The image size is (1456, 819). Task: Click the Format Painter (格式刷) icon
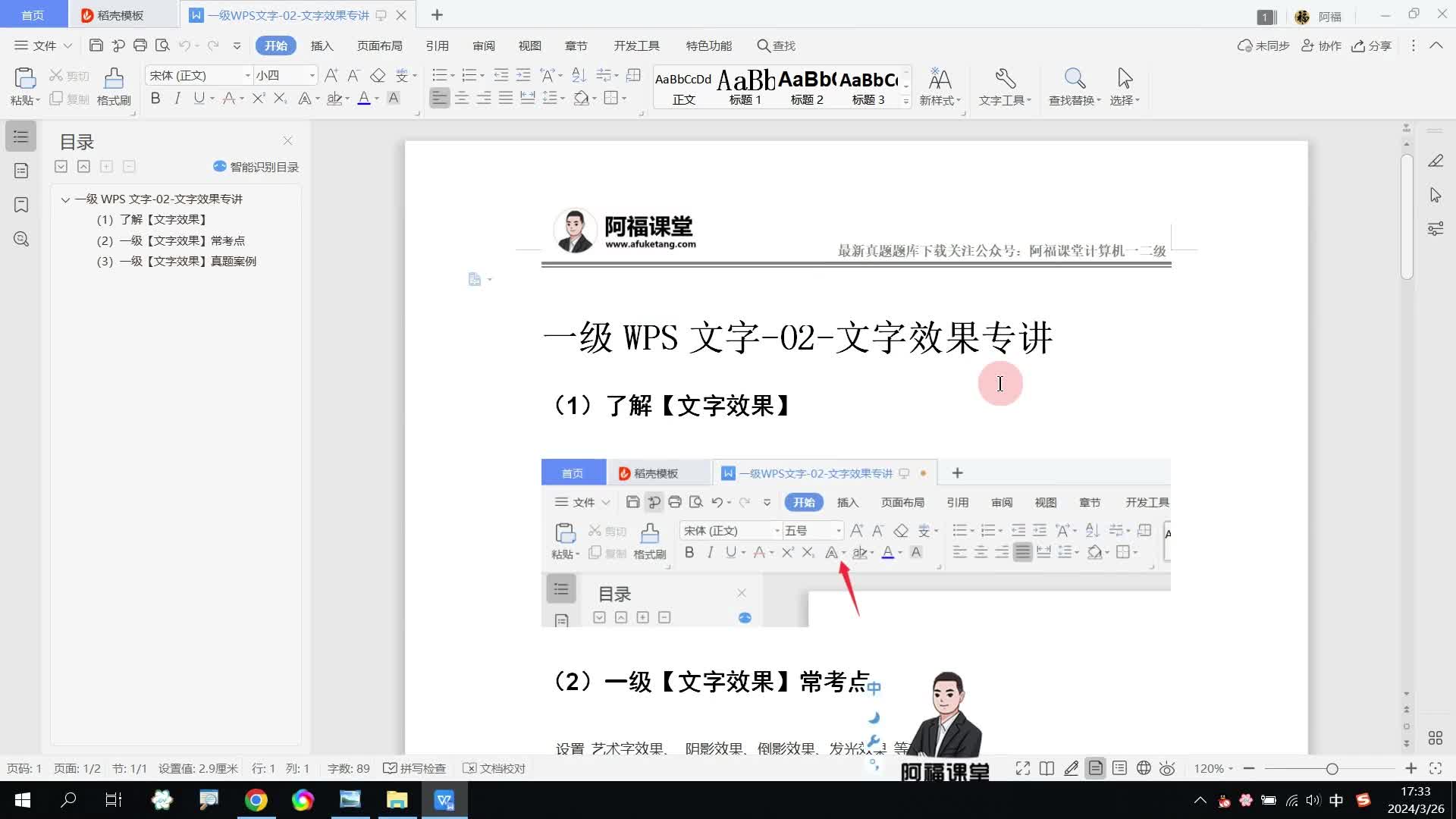click(114, 79)
